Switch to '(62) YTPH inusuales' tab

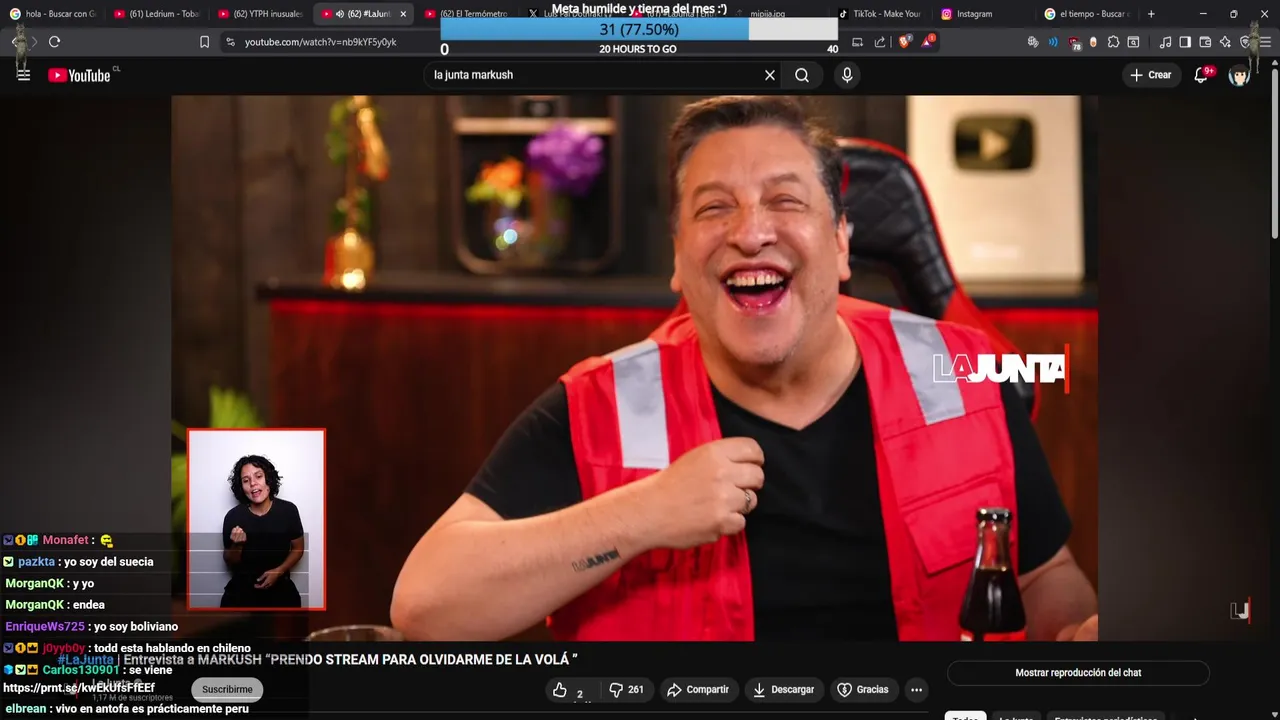tap(260, 14)
